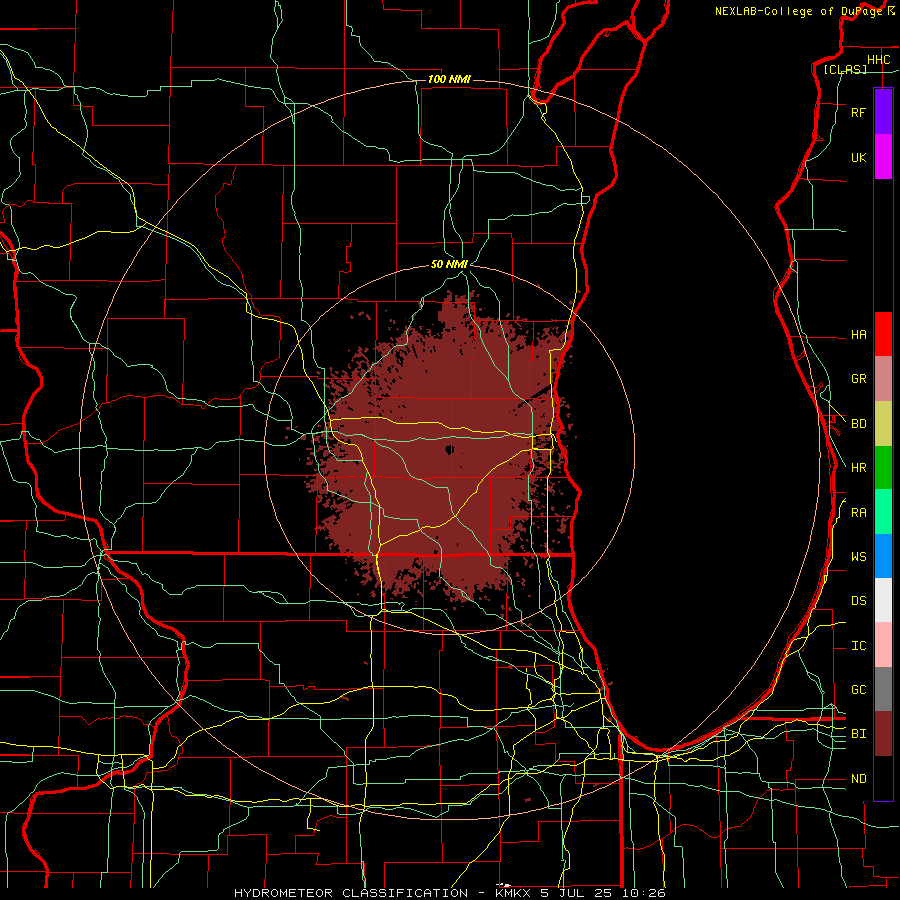This screenshot has height=900, width=900.
Task: Click the GC legend label
Action: (858, 690)
